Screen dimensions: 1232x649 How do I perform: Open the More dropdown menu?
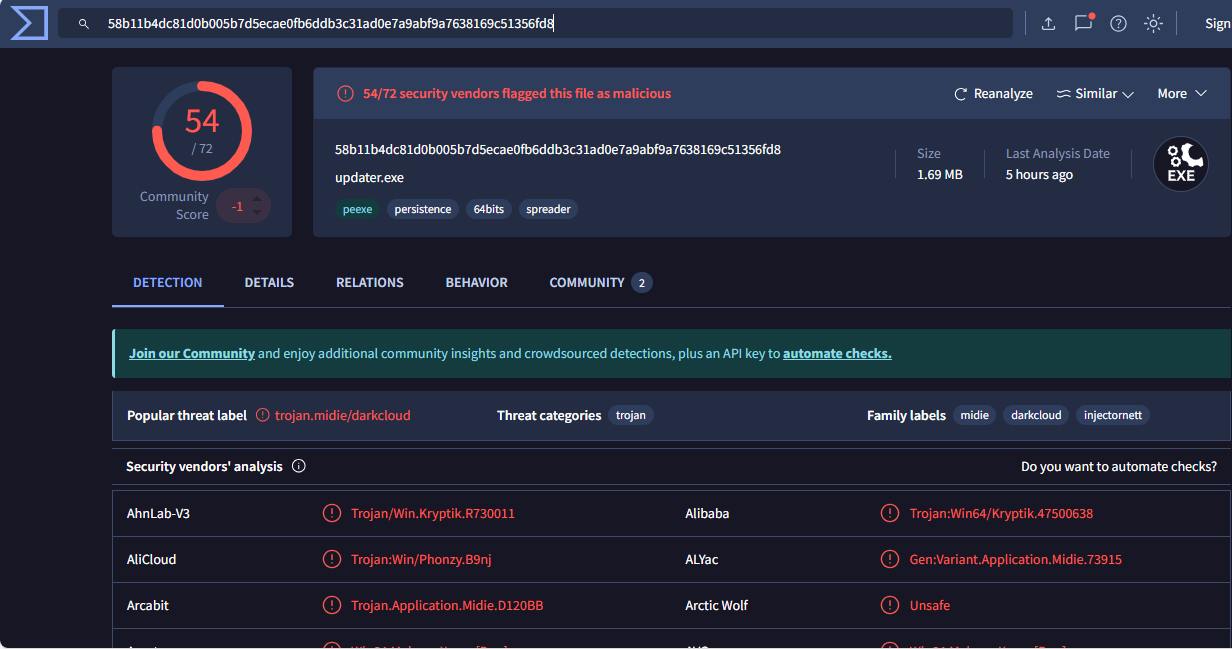(x=1182, y=94)
